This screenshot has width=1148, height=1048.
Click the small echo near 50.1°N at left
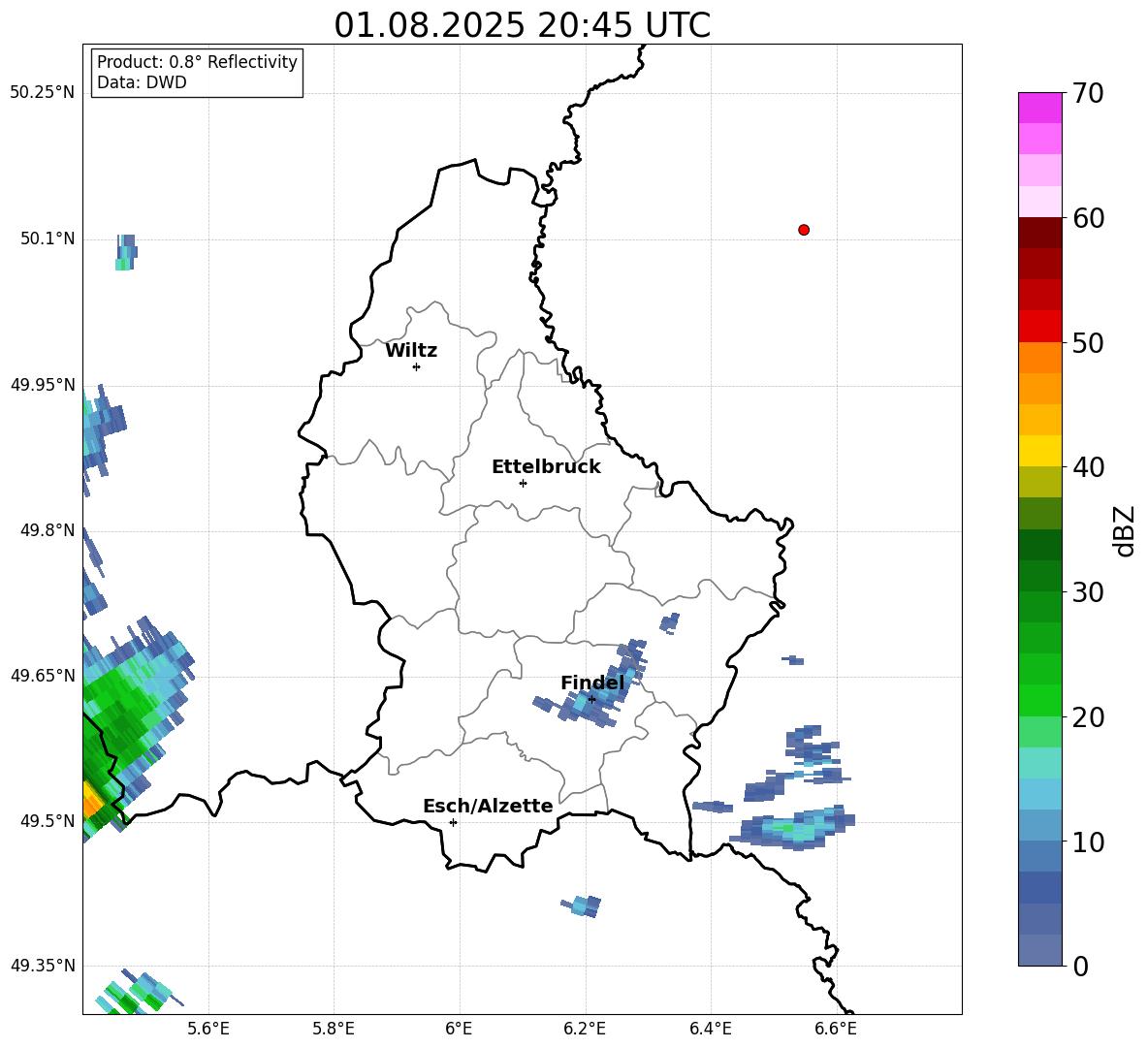point(126,252)
